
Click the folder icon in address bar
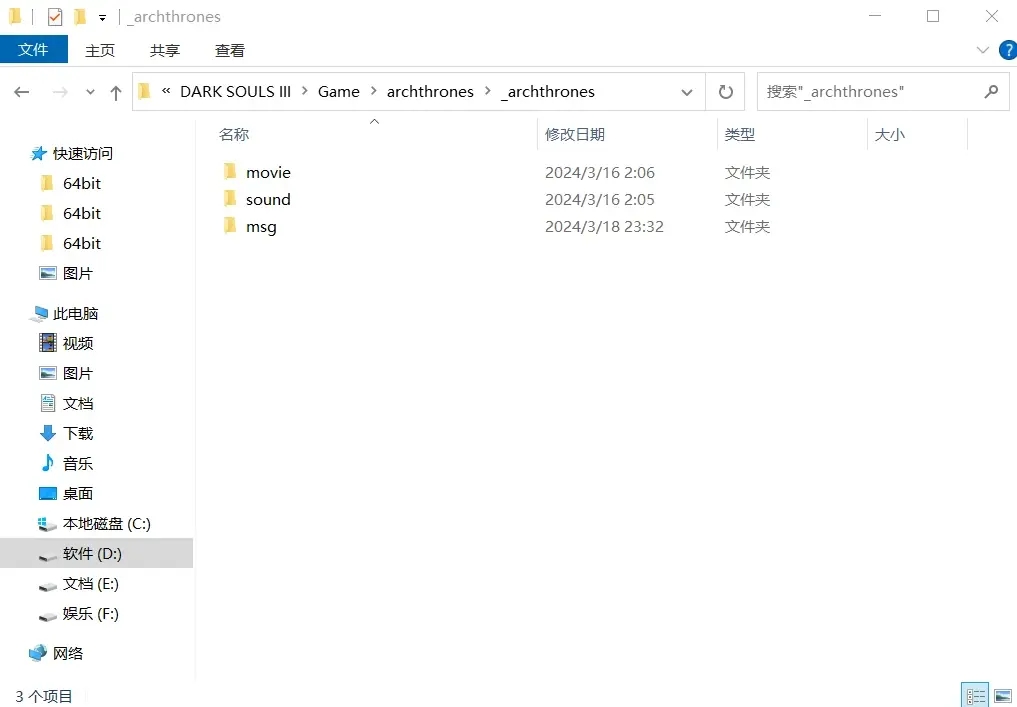point(145,91)
